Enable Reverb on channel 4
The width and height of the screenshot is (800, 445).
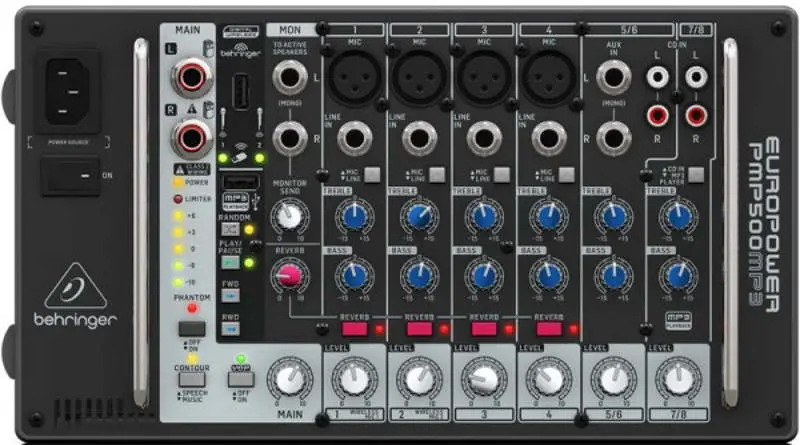click(x=549, y=329)
